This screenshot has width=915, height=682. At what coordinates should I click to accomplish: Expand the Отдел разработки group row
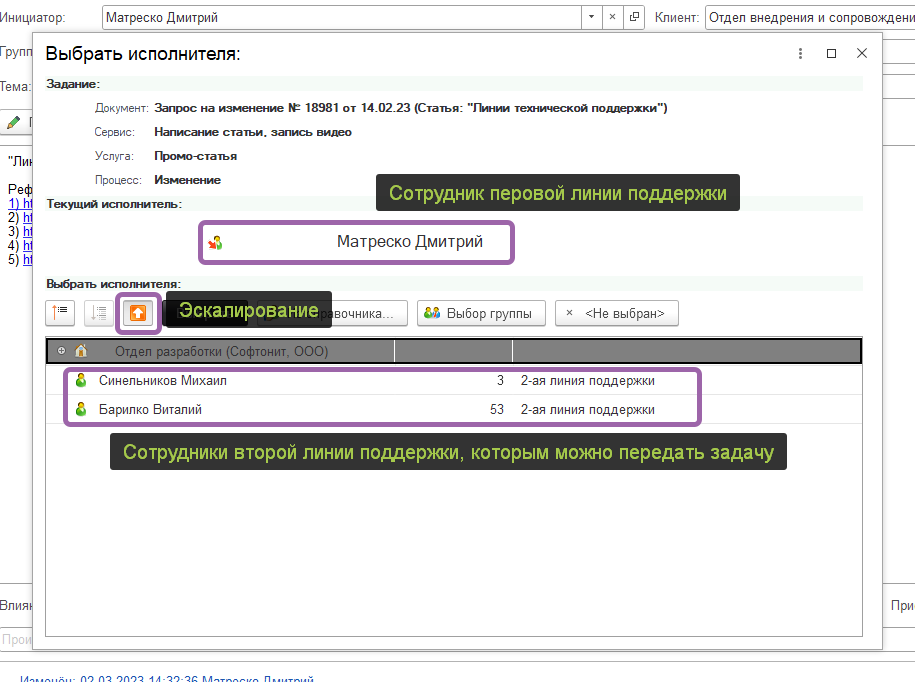(62, 351)
